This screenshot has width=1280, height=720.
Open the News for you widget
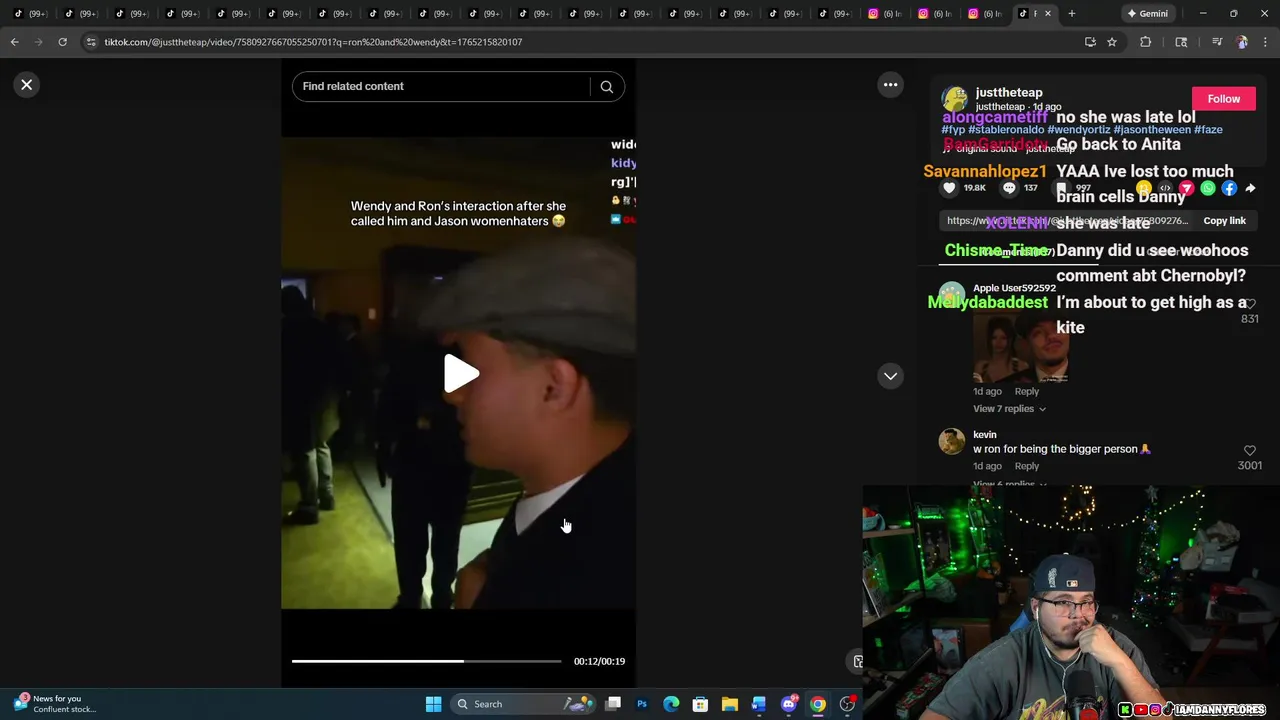[x=55, y=704]
